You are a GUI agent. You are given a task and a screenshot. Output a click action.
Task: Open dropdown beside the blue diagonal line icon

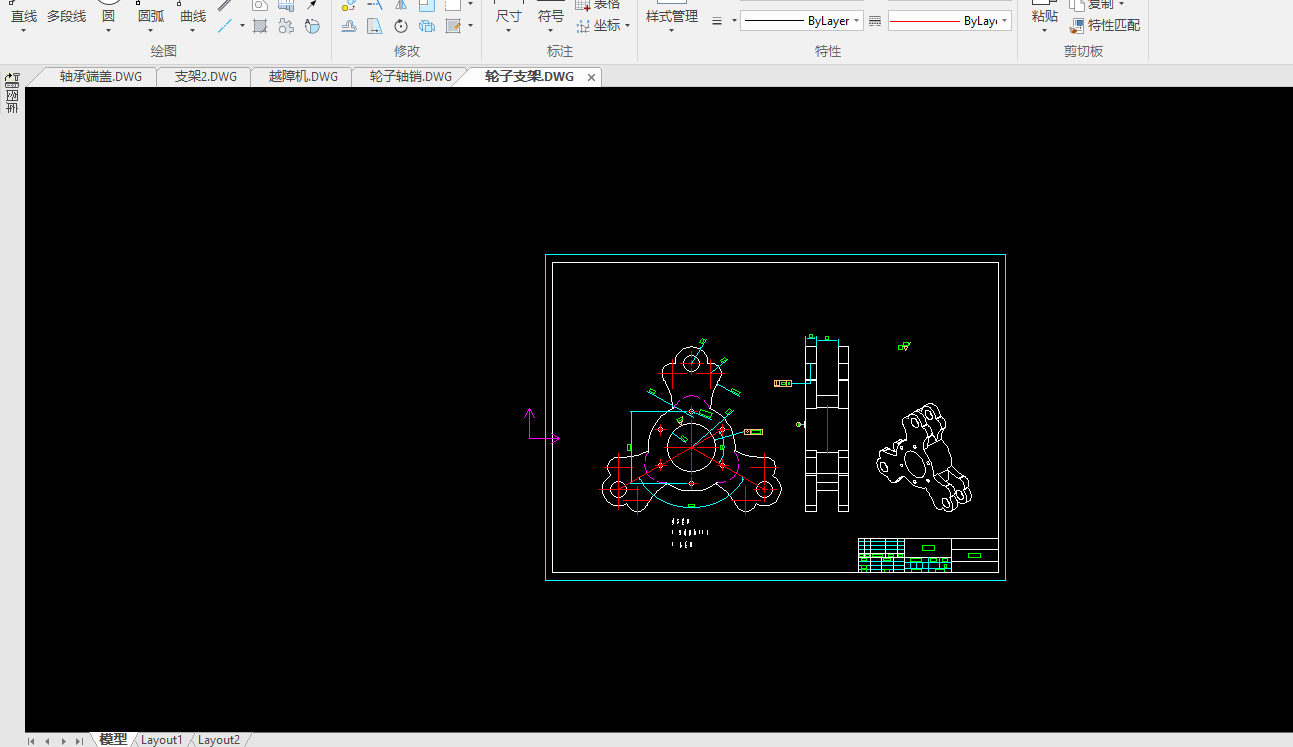tap(242, 26)
